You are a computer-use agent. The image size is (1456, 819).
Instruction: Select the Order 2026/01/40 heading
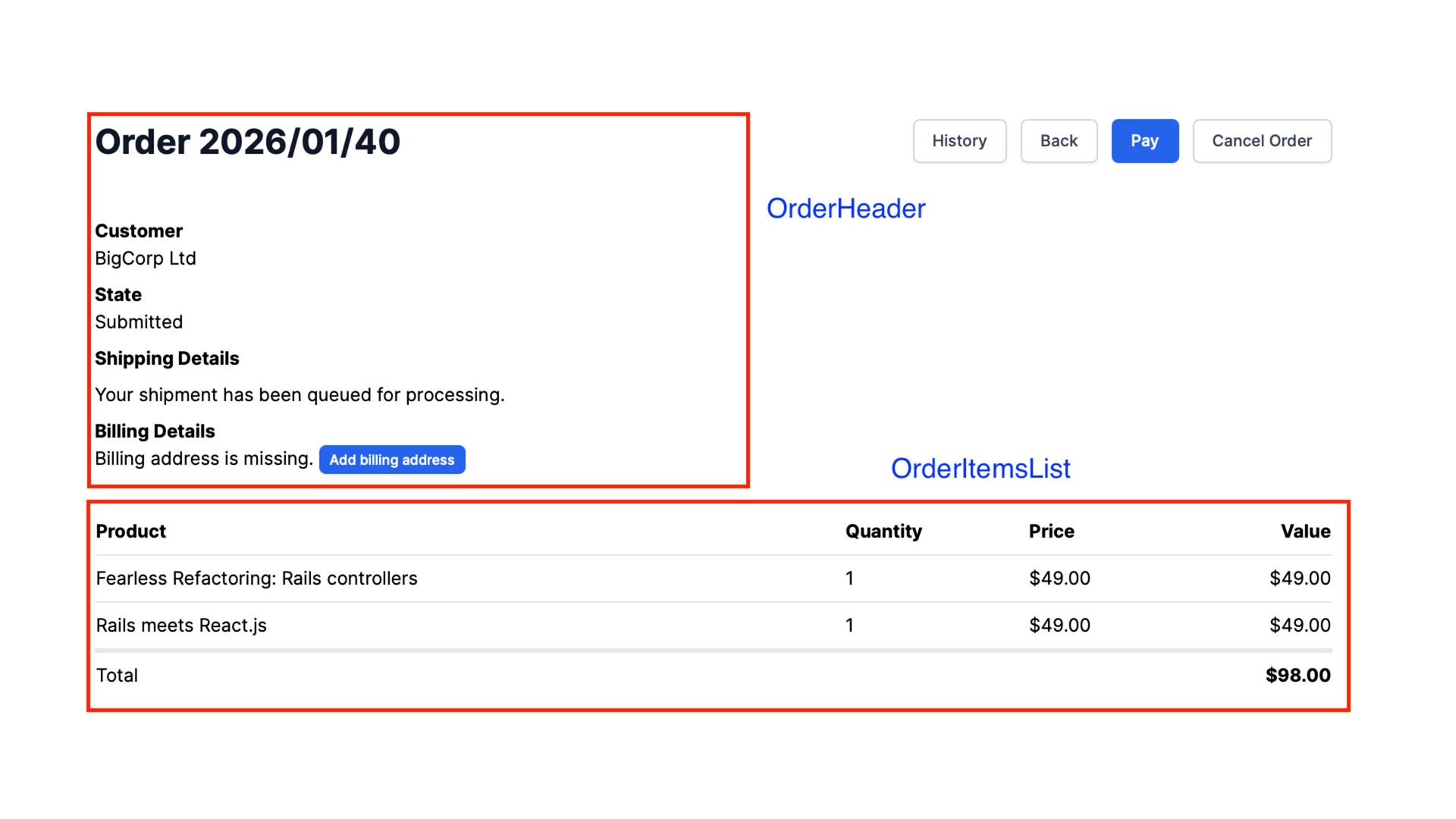pos(247,142)
